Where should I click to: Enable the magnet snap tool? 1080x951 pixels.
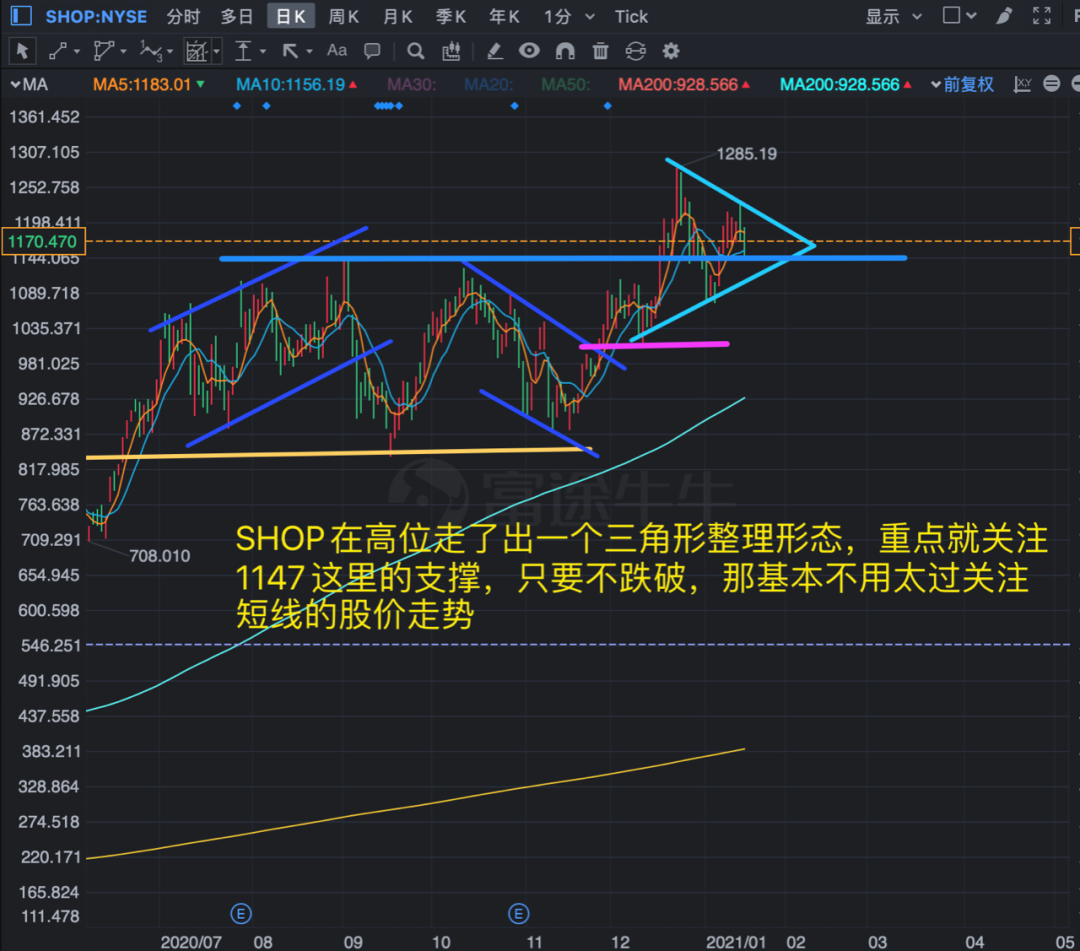tap(565, 51)
